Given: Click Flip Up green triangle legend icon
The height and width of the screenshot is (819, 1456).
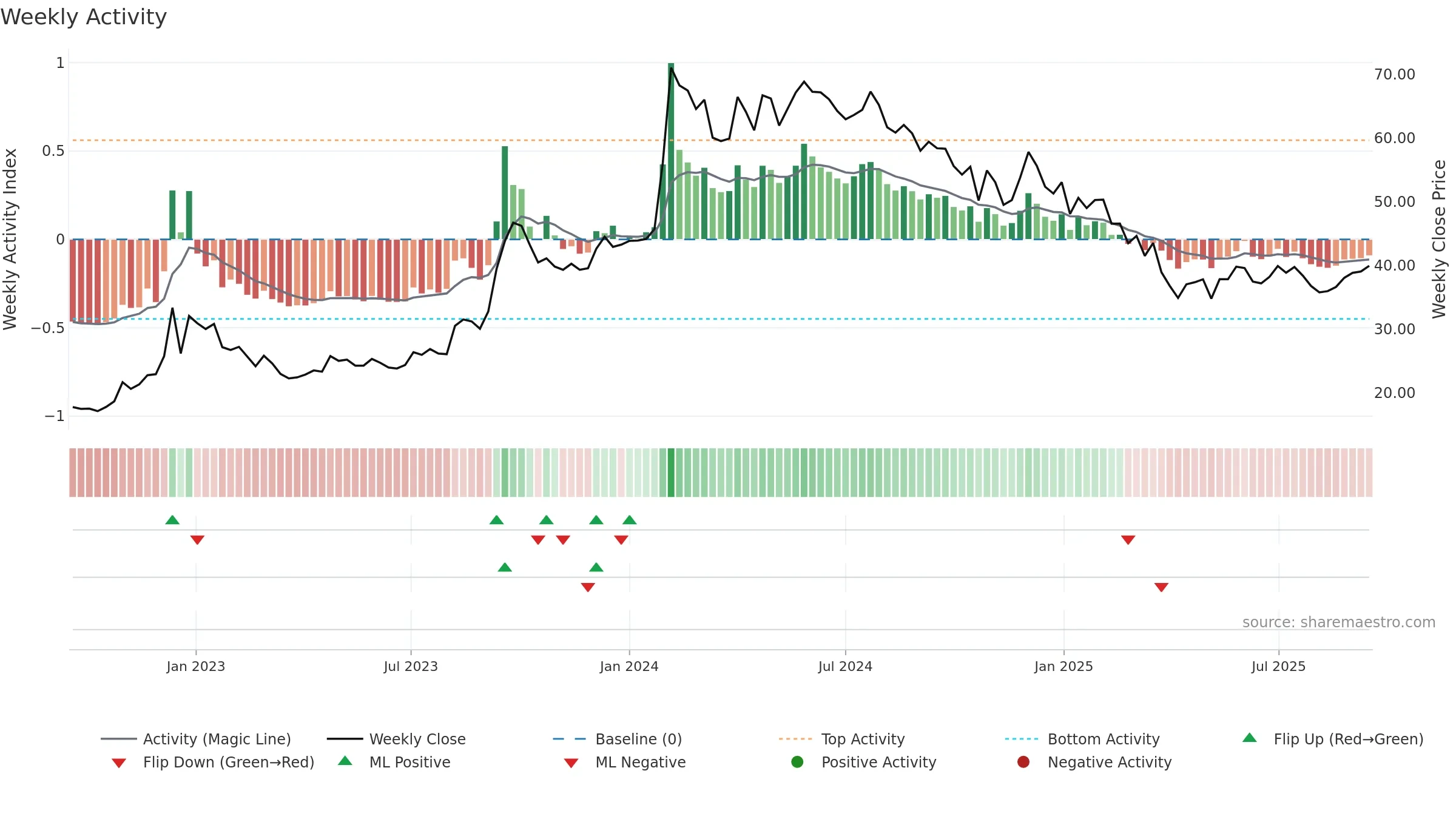Looking at the screenshot, I should (x=1250, y=738).
